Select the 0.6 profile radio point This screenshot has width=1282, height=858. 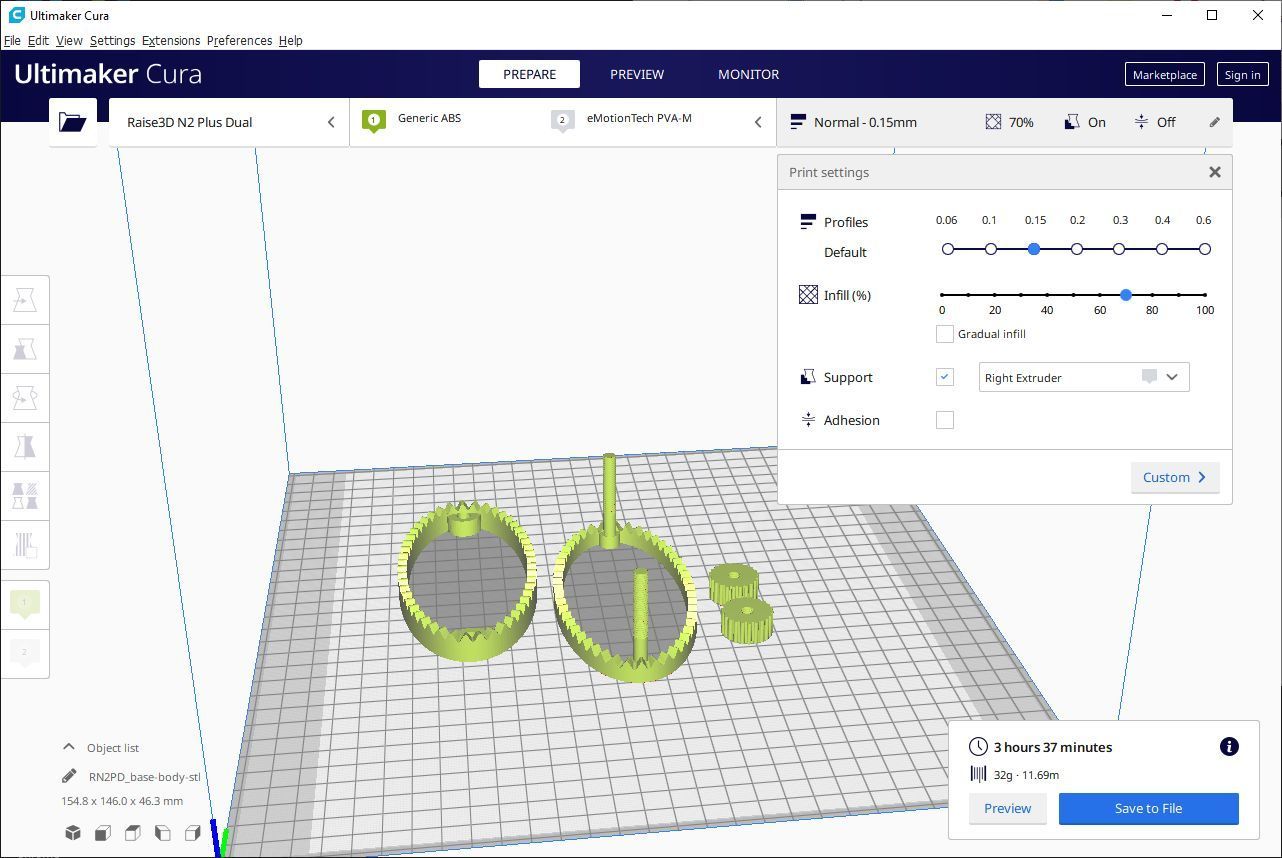coord(1205,249)
